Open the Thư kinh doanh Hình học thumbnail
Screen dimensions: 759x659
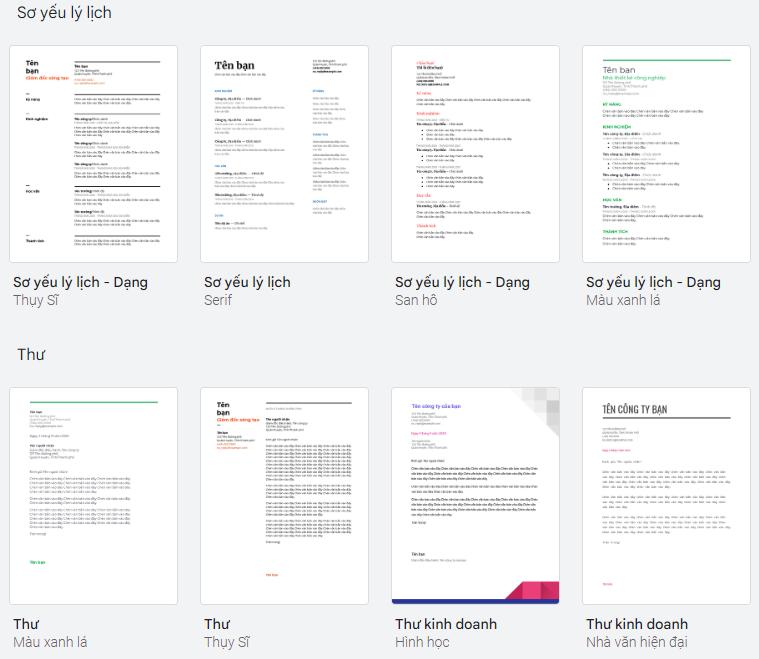point(475,496)
